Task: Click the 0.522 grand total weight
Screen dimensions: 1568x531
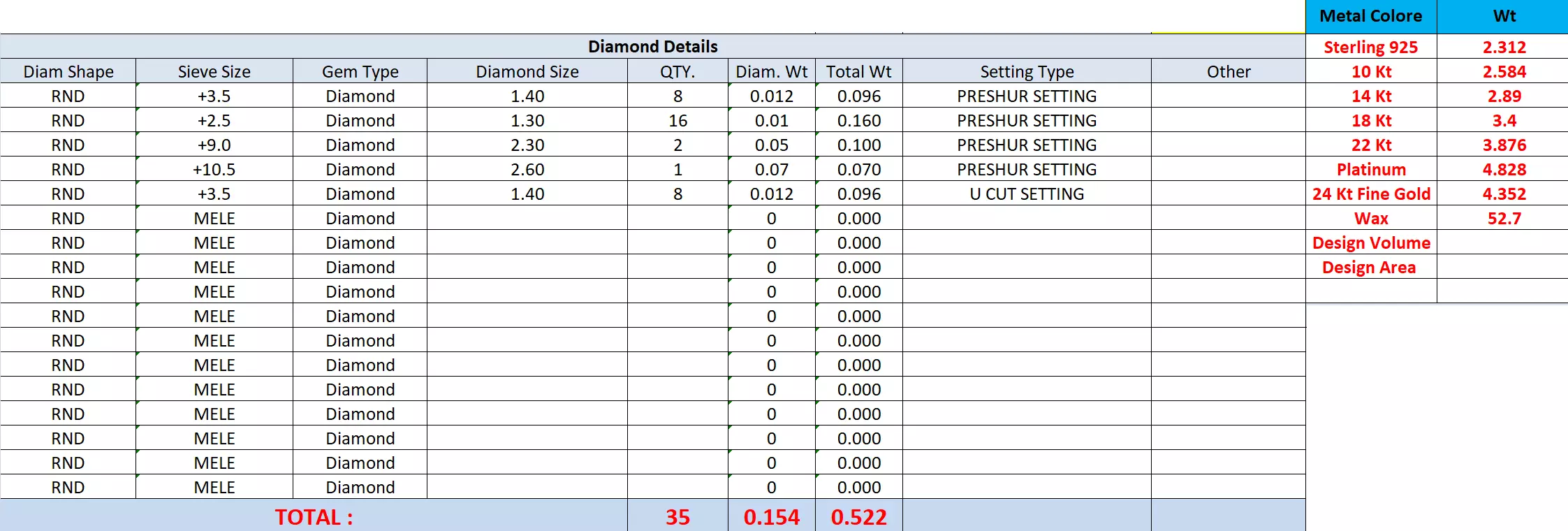Action: click(x=859, y=516)
